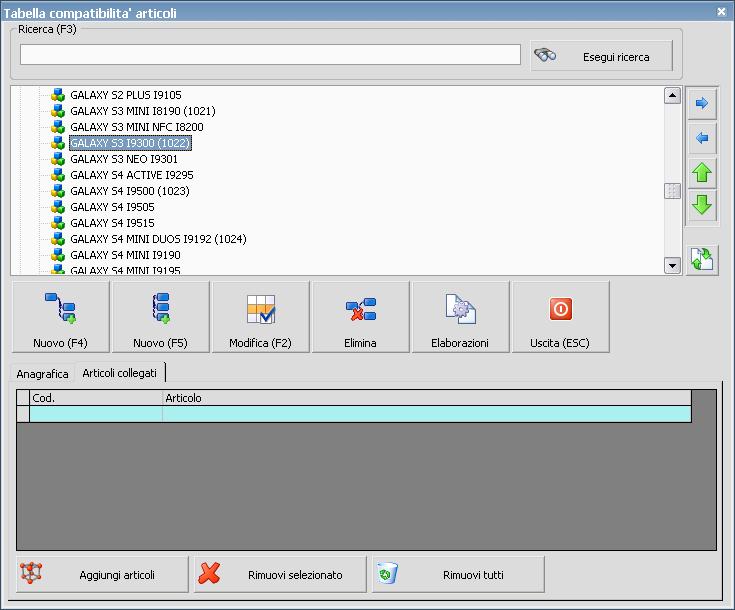Select GALAXY S4 I9515
Viewport: 735px width, 610px height.
click(x=112, y=223)
